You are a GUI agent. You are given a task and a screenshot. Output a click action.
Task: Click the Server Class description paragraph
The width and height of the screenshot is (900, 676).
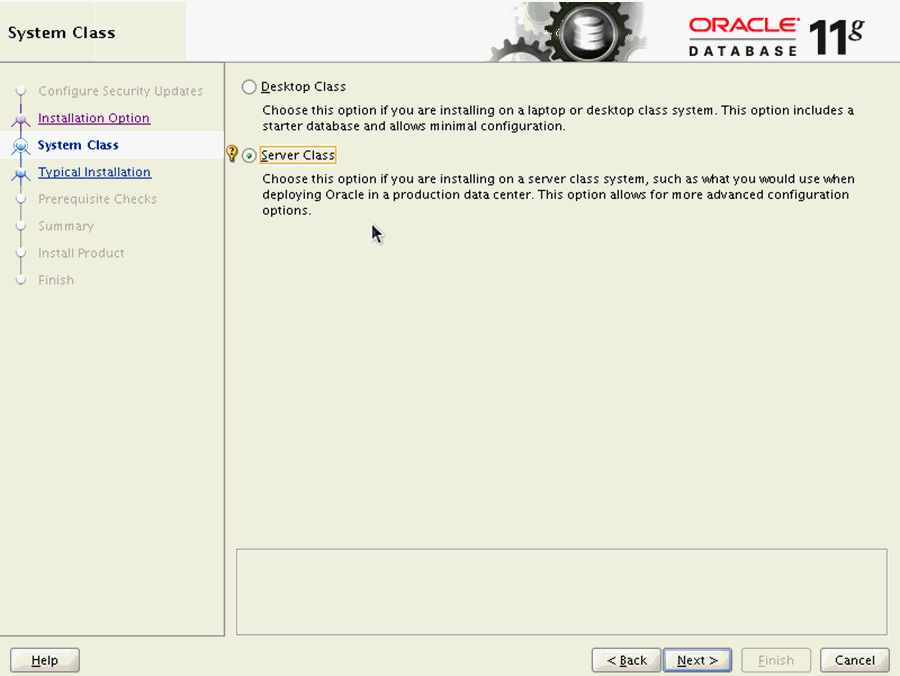click(x=558, y=195)
